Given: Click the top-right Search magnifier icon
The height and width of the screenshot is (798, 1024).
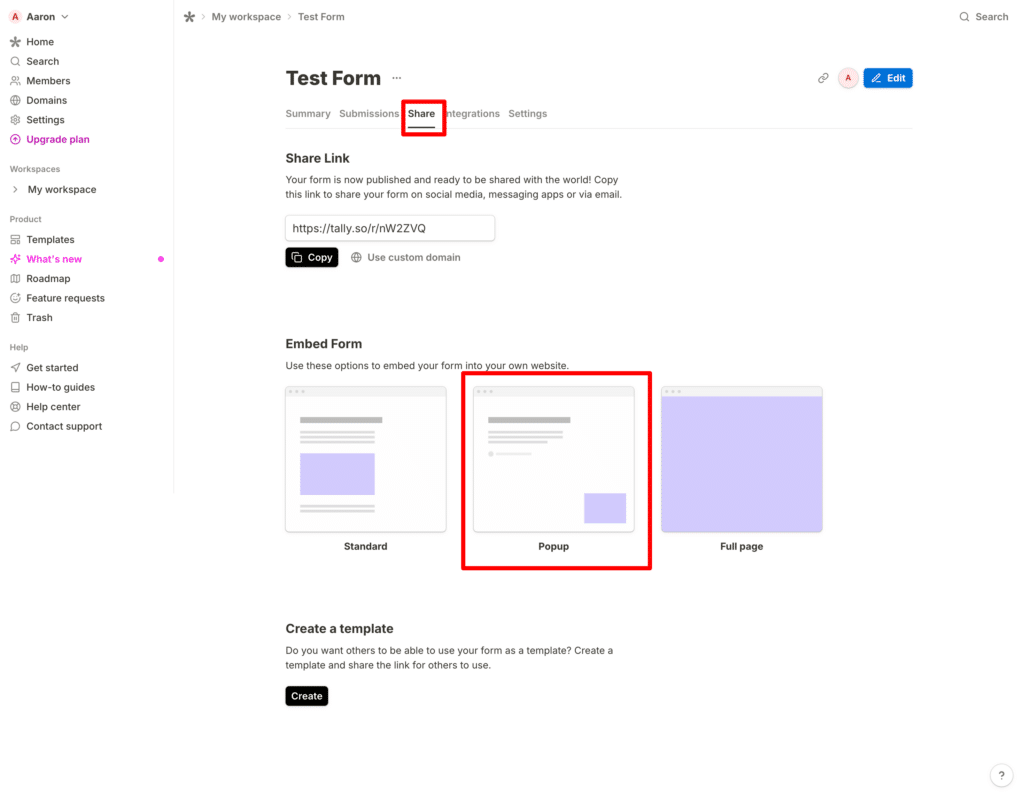Looking at the screenshot, I should (x=964, y=17).
